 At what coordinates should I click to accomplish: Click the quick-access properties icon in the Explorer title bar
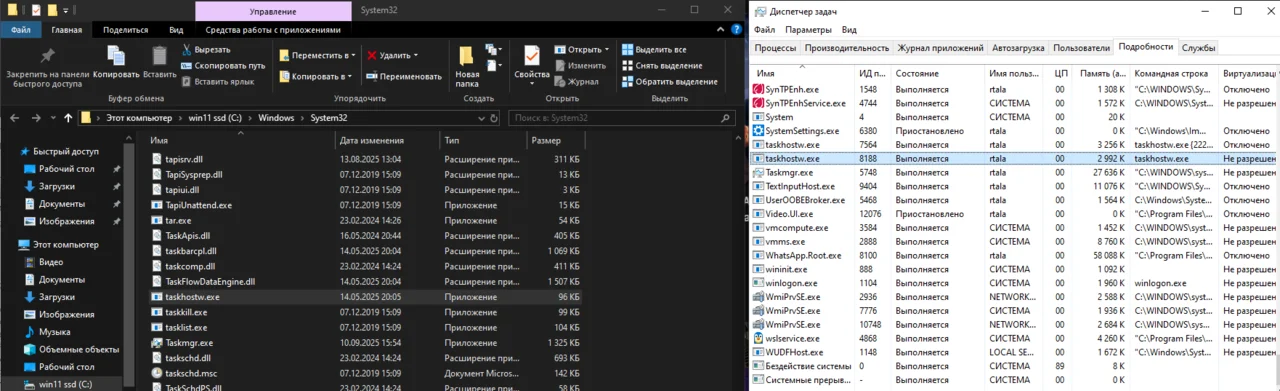point(36,10)
